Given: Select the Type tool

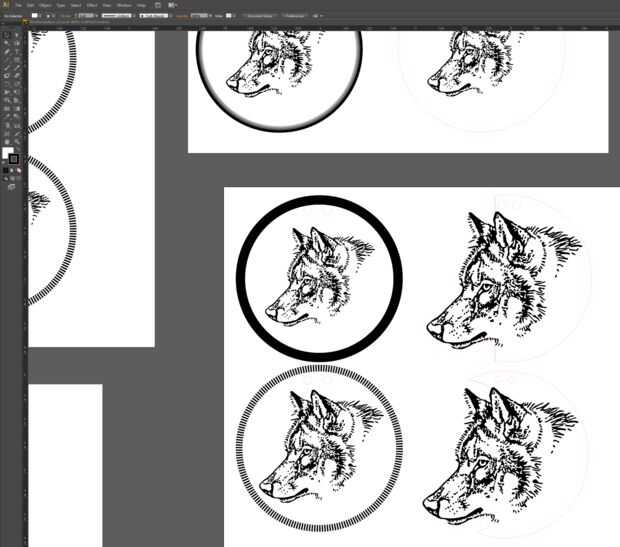Looking at the screenshot, I should (17, 51).
